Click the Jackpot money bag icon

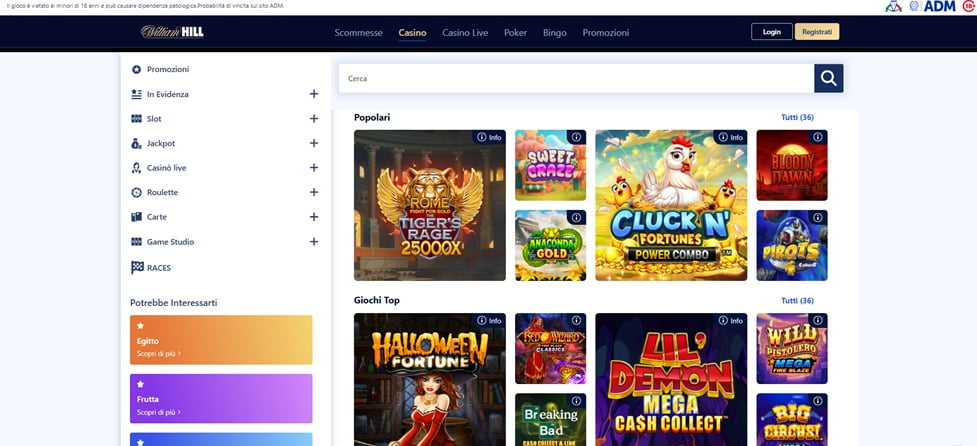[136, 143]
